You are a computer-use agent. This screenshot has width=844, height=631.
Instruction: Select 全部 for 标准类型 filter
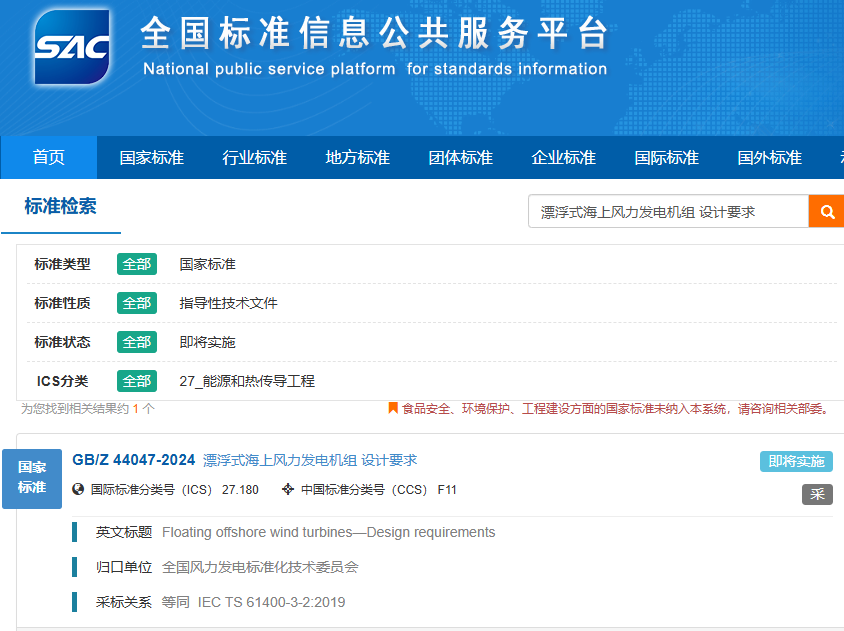coord(137,264)
